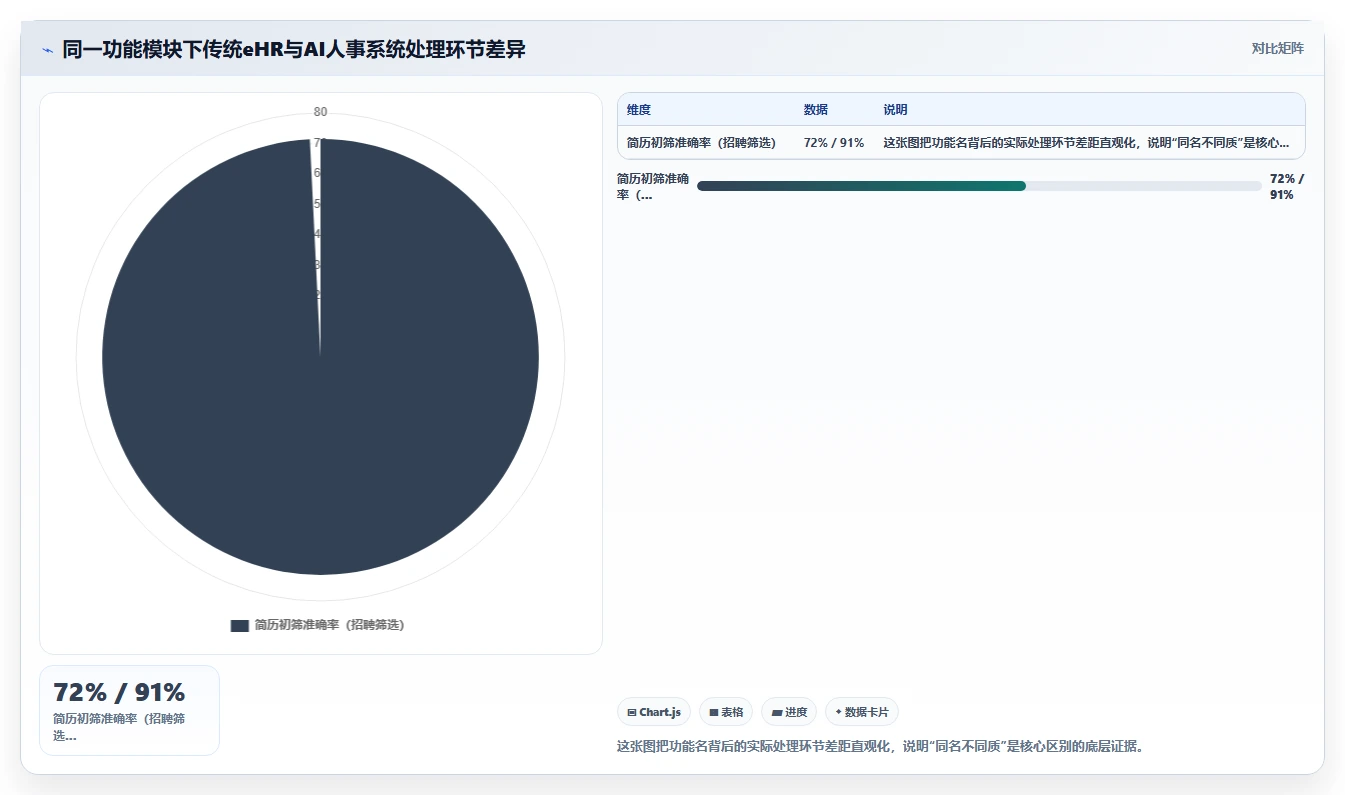Viewport: 1345px width, 795px height.
Task: Click the 说明 column header
Action: [x=896, y=110]
